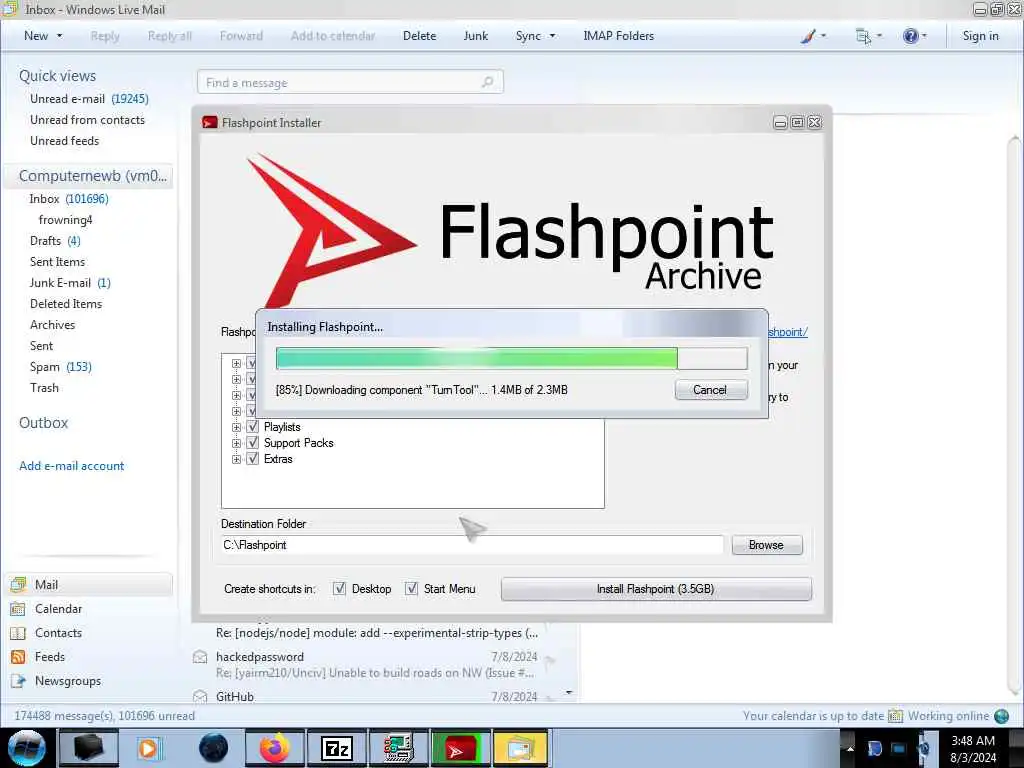The image size is (1024, 768).
Task: Open the Sync dropdown arrow
Action: pos(552,36)
